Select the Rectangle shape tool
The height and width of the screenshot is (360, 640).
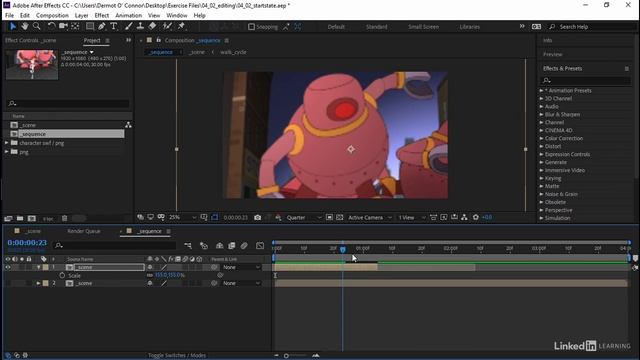[89, 26]
